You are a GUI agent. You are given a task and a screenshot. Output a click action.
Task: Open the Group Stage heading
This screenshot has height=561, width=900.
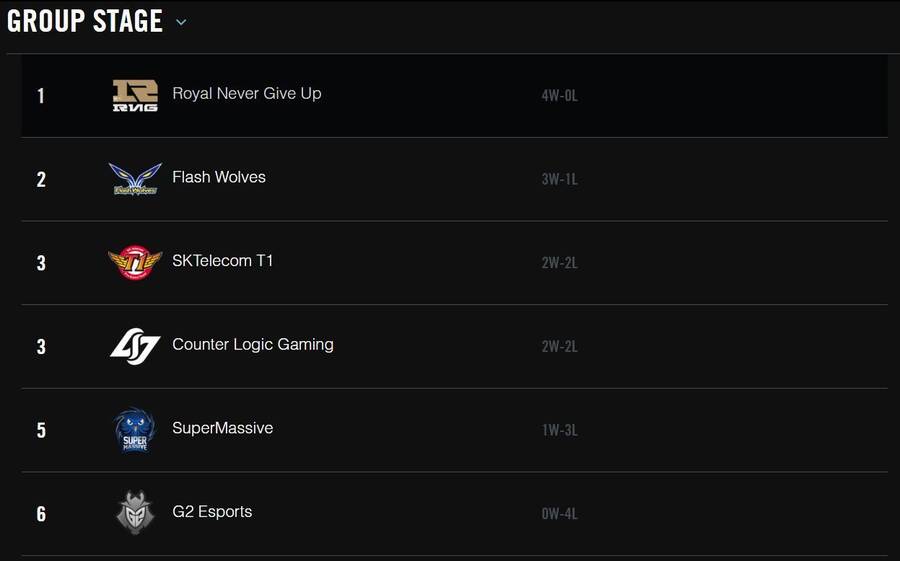[85, 21]
